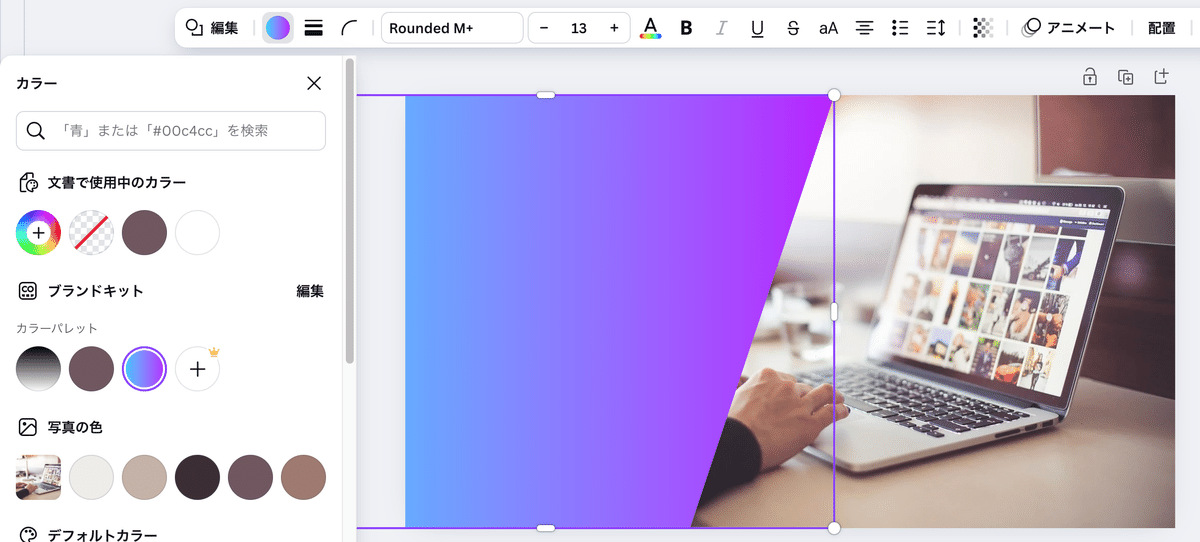Click the photo thumbnail in 写真の色
The image size is (1200, 542).
[38, 477]
